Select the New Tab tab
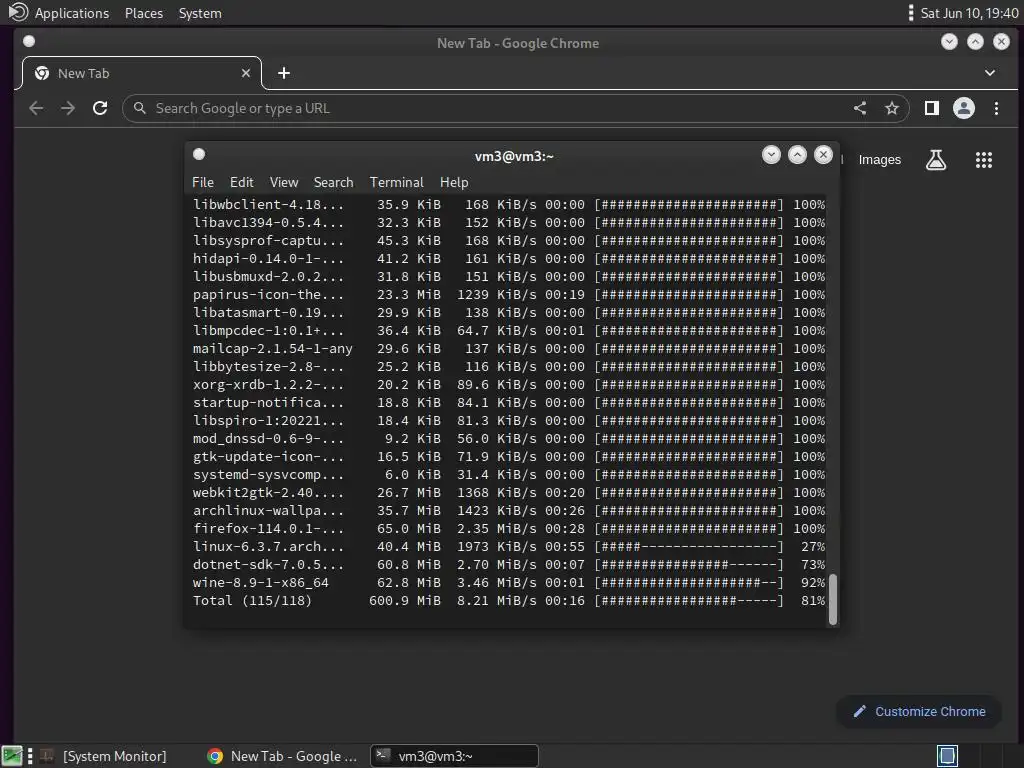 point(142,73)
